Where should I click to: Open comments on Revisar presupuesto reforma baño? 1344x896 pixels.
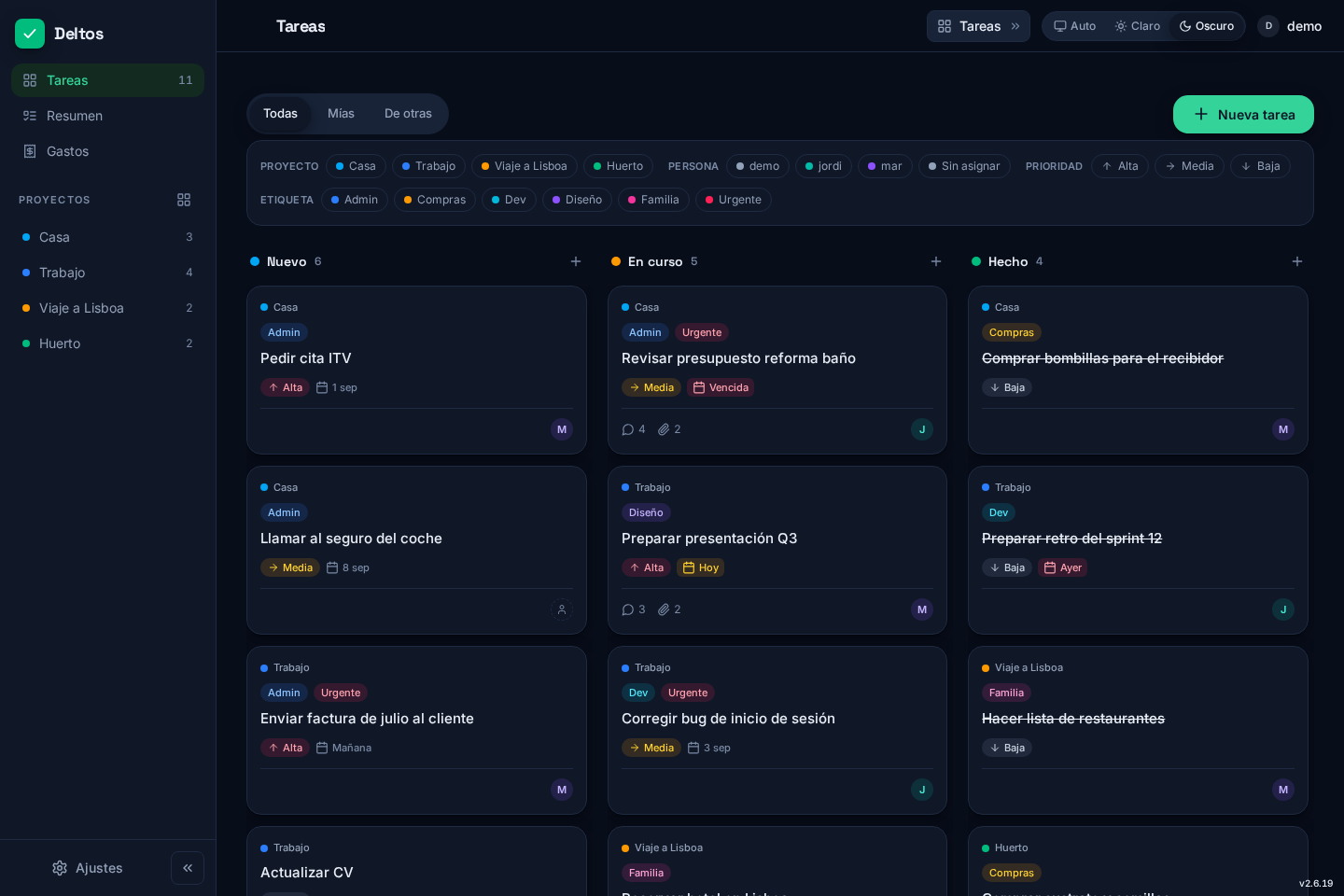point(634,429)
